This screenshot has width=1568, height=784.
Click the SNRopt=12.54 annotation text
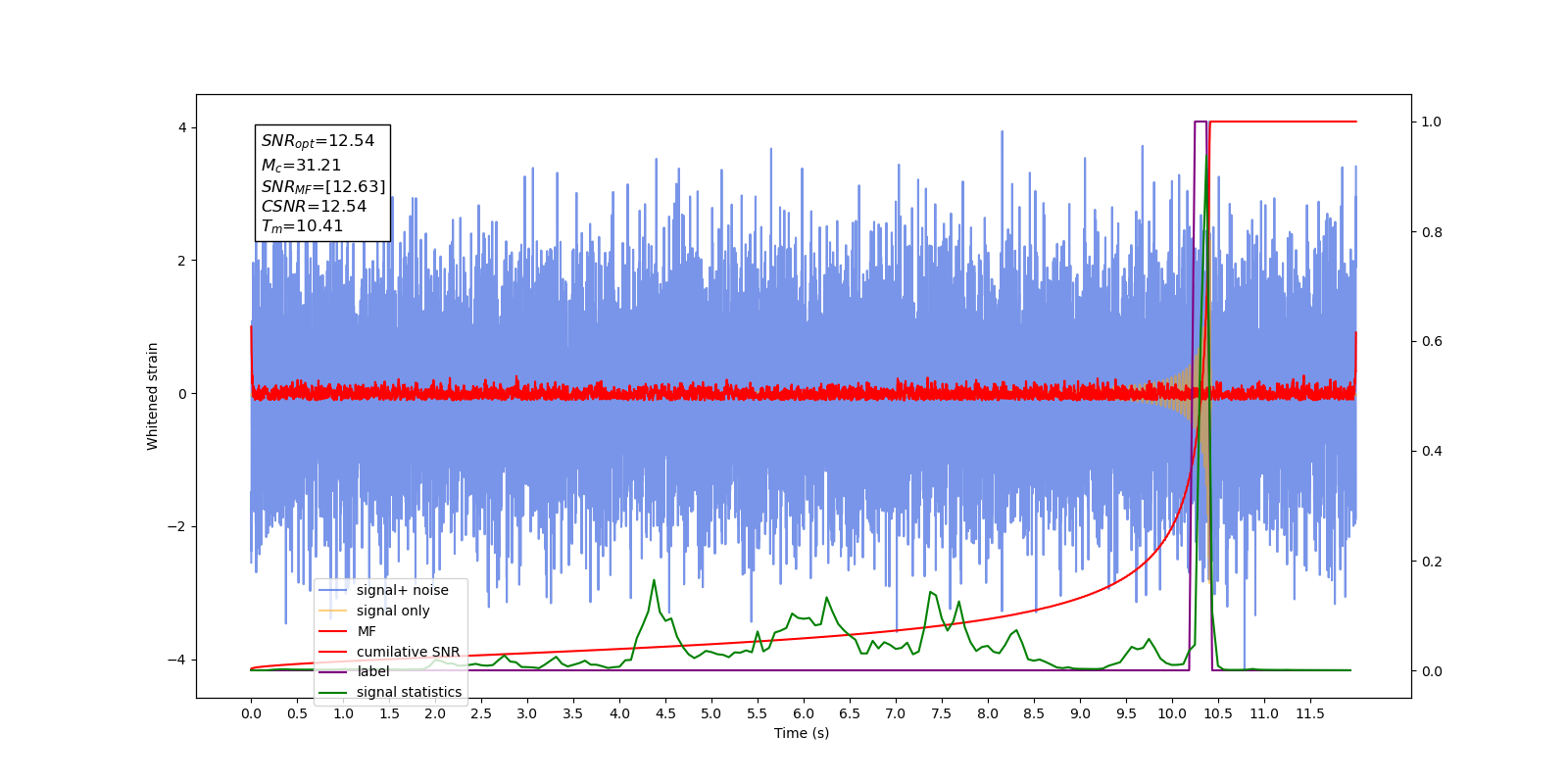tap(318, 142)
